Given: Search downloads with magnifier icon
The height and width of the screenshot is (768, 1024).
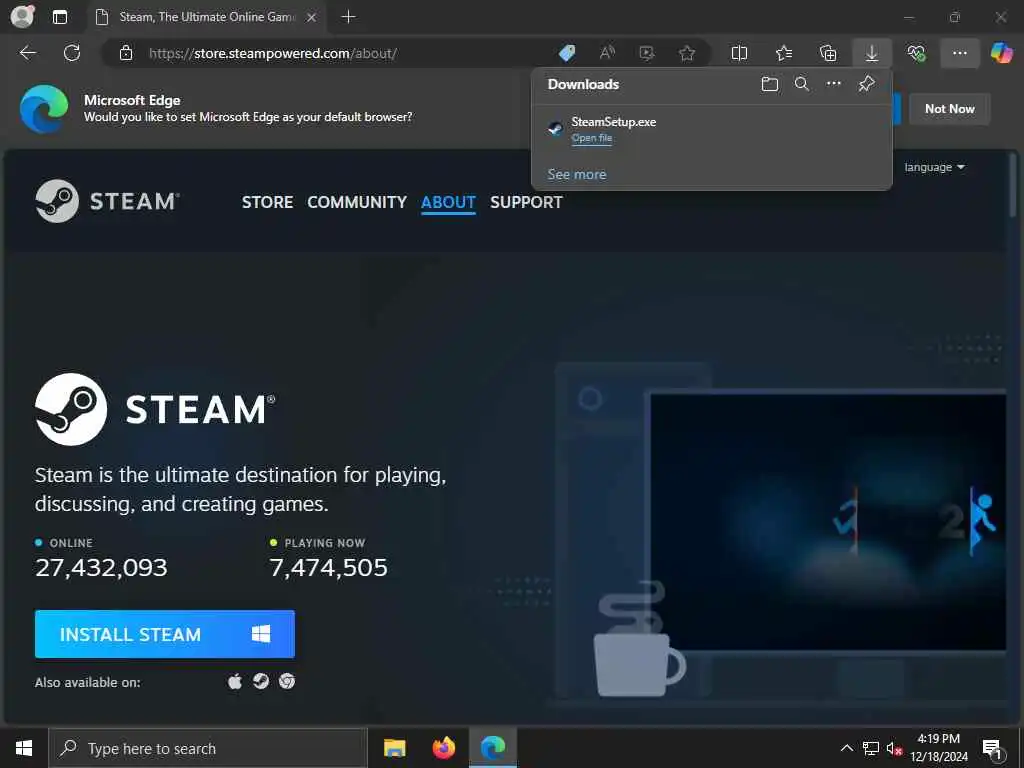Looking at the screenshot, I should [x=801, y=84].
